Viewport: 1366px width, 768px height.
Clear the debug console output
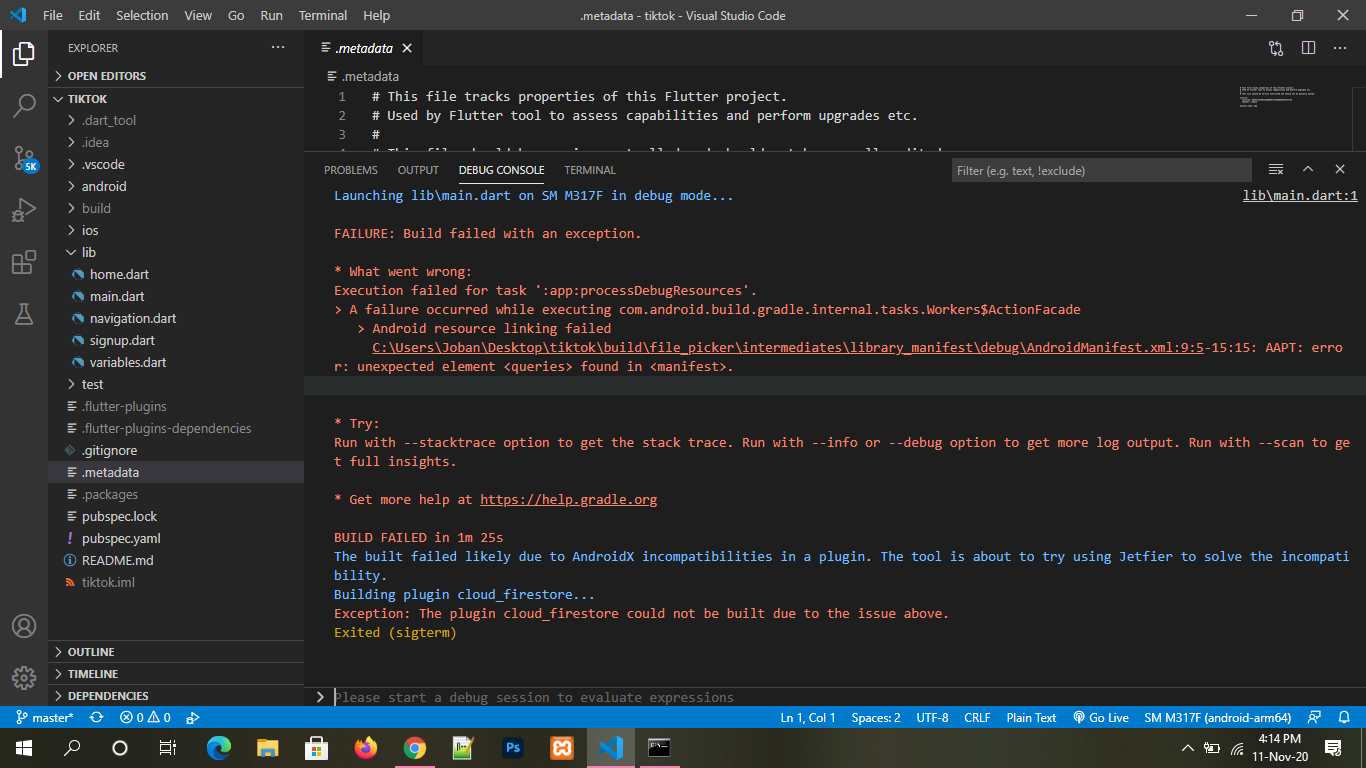coord(1276,170)
